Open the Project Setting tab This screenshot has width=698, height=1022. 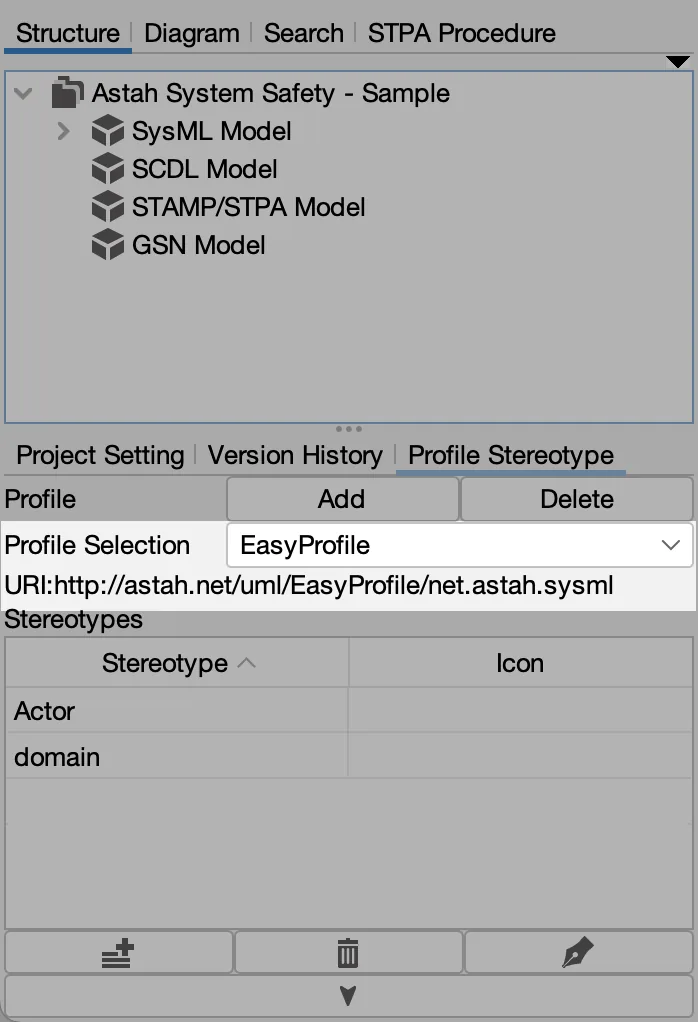click(100, 455)
